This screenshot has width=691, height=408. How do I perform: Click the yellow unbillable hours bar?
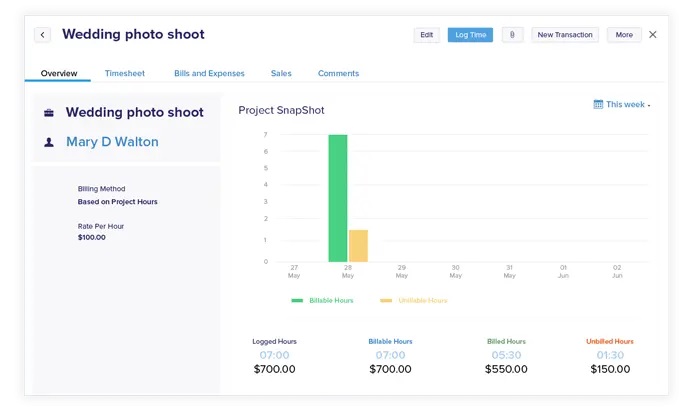(x=358, y=246)
